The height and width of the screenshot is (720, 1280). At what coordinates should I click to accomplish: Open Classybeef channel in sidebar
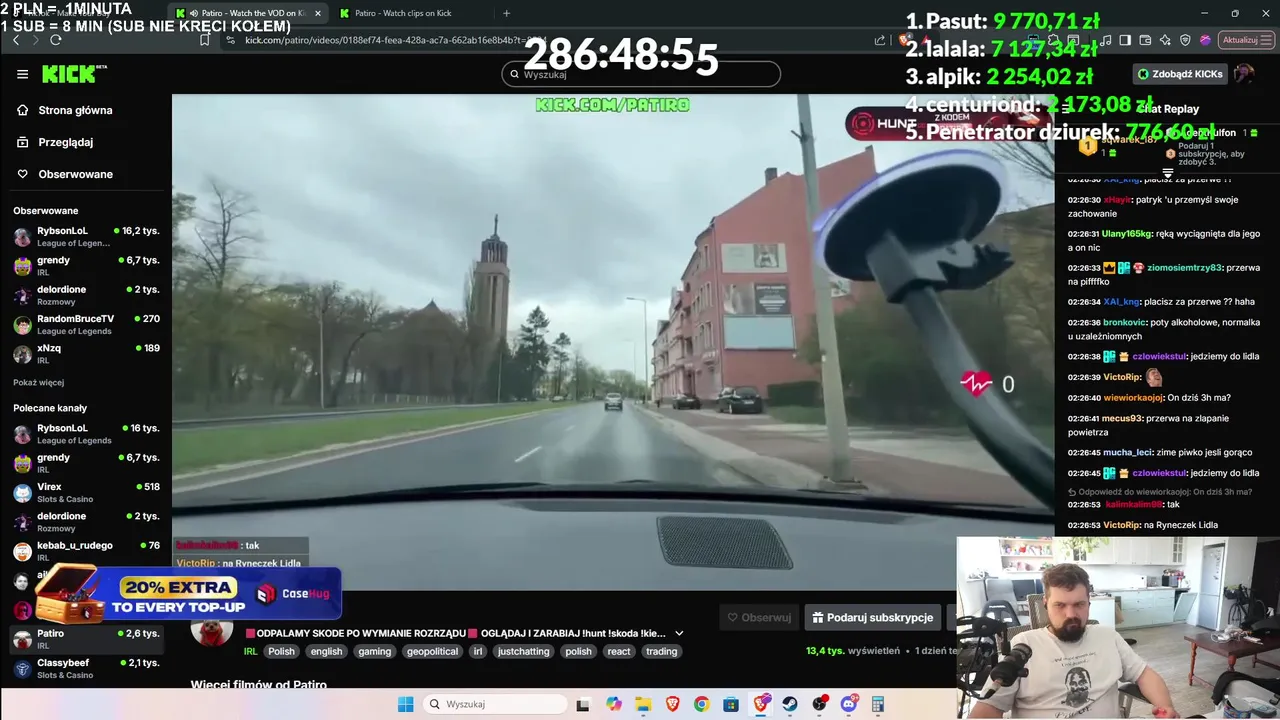coord(85,668)
